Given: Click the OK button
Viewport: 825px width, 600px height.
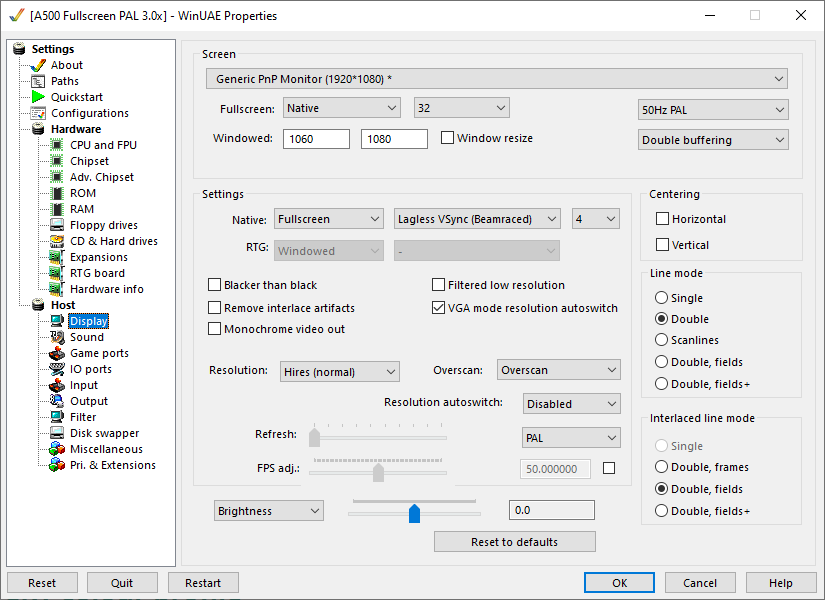Looking at the screenshot, I should tap(619, 583).
